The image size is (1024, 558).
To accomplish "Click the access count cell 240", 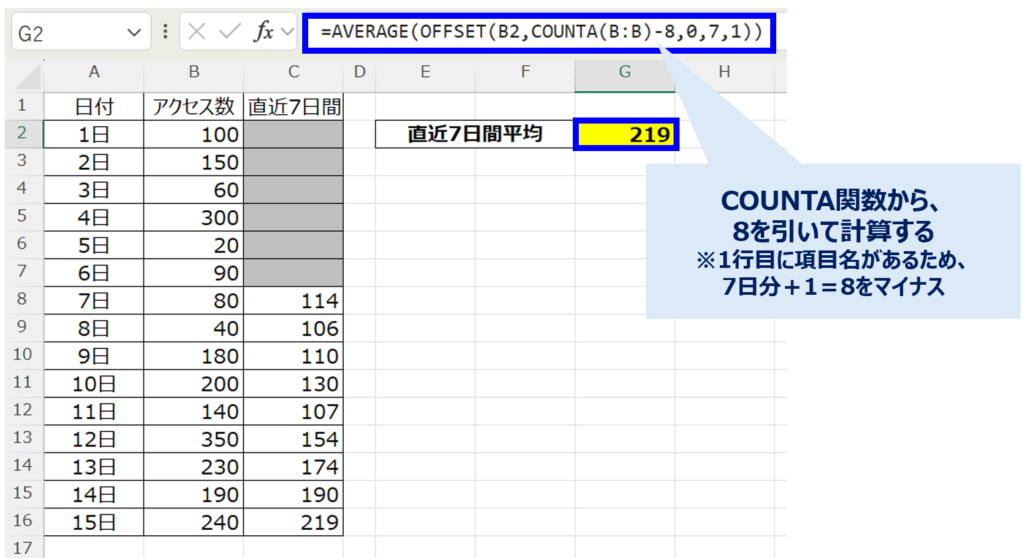I will [194, 522].
